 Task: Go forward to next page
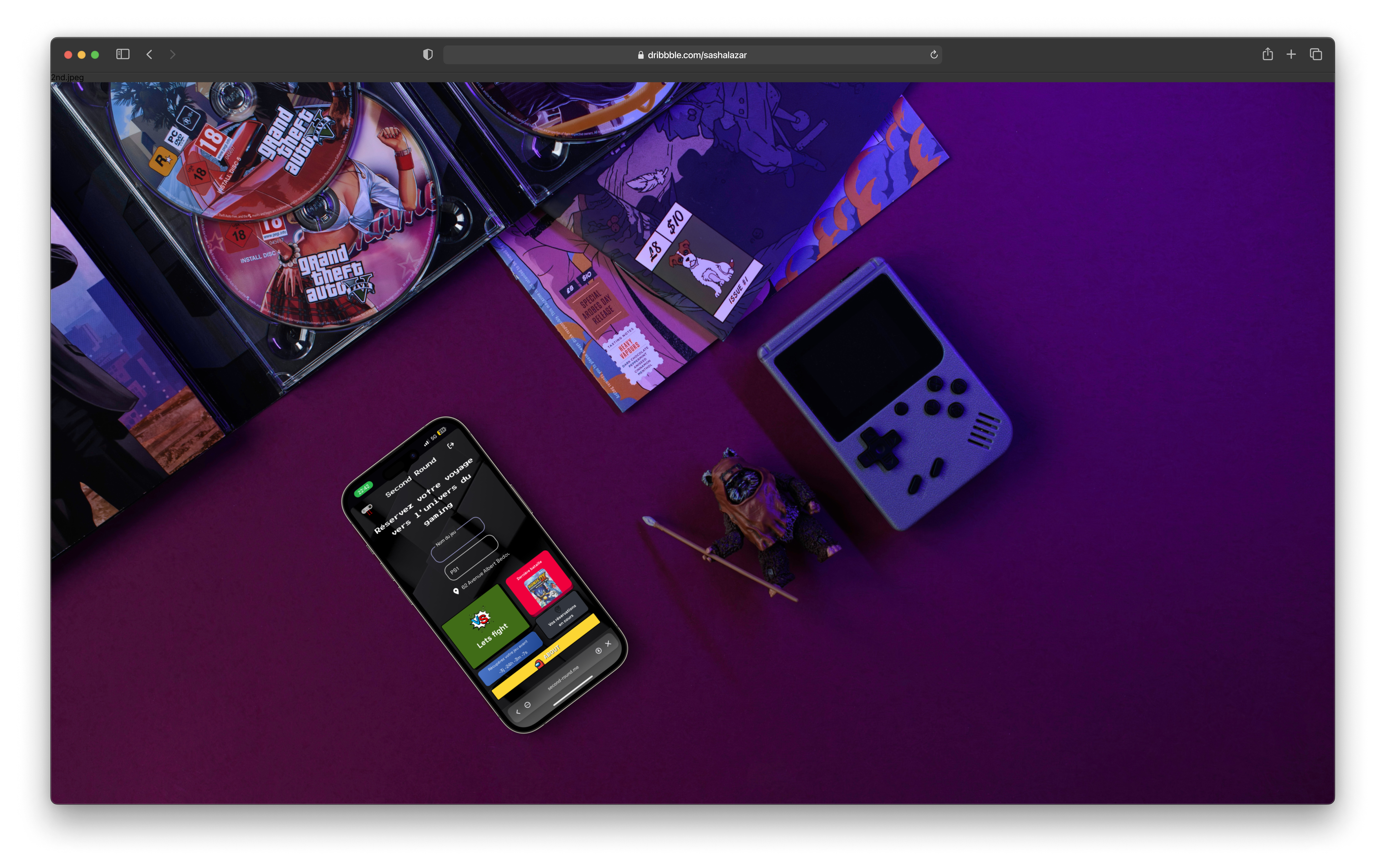(172, 54)
